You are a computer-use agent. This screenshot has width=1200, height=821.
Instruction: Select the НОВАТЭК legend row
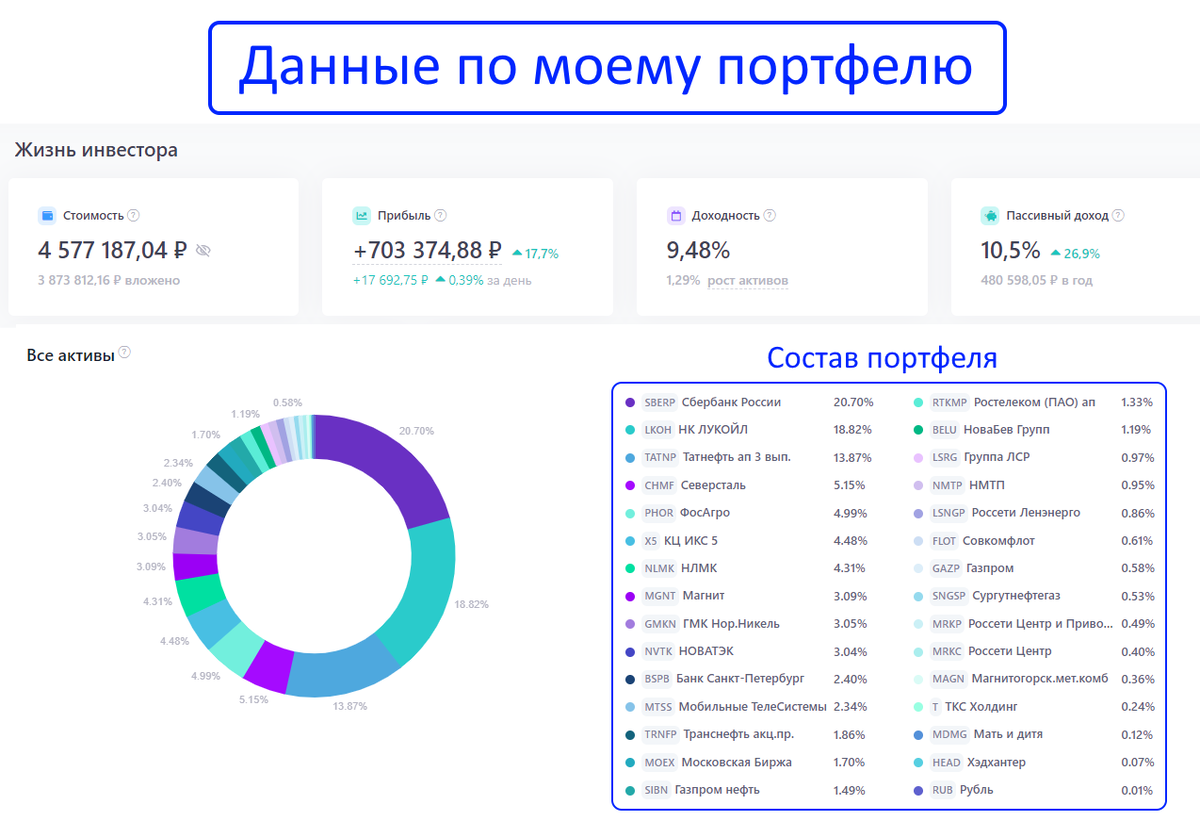(x=750, y=651)
